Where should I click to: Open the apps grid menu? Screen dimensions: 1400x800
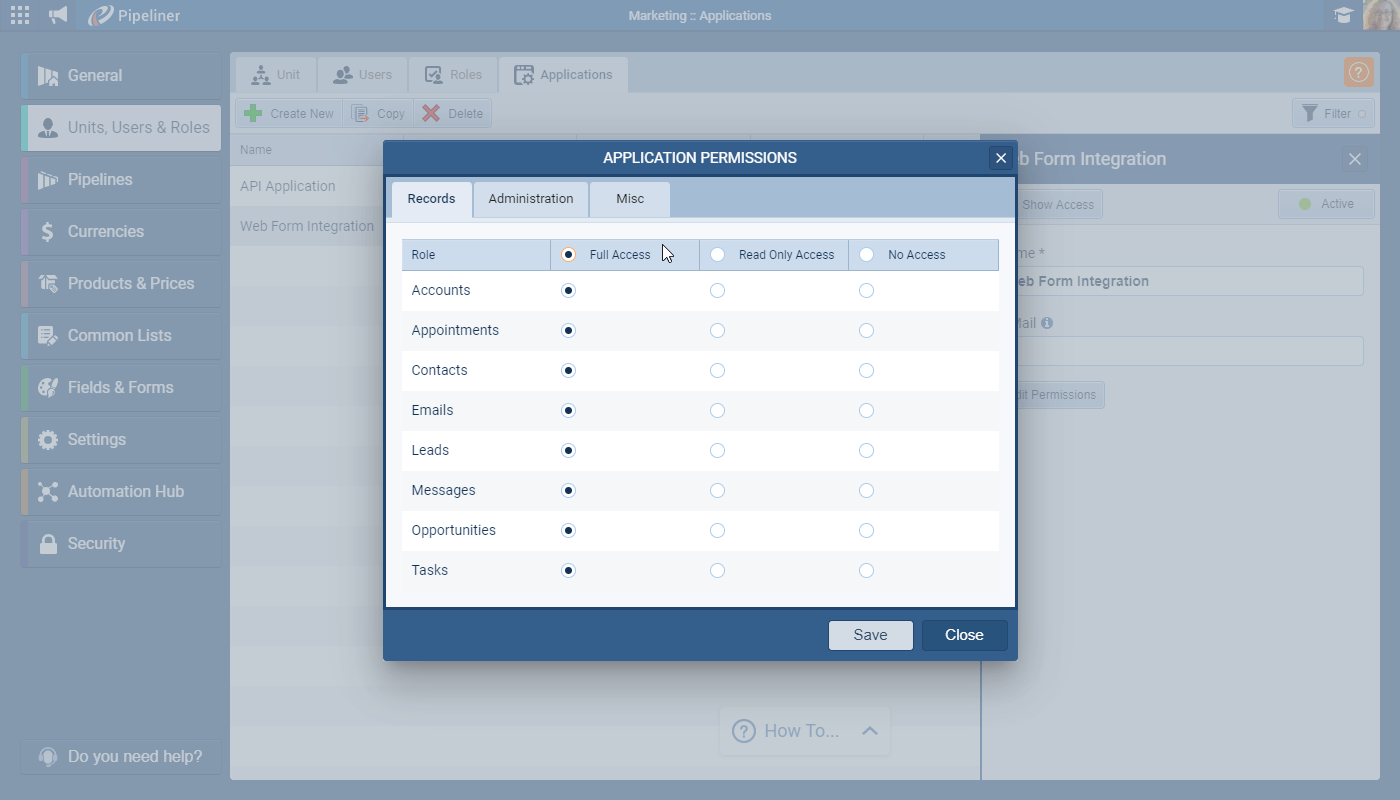[x=19, y=15]
